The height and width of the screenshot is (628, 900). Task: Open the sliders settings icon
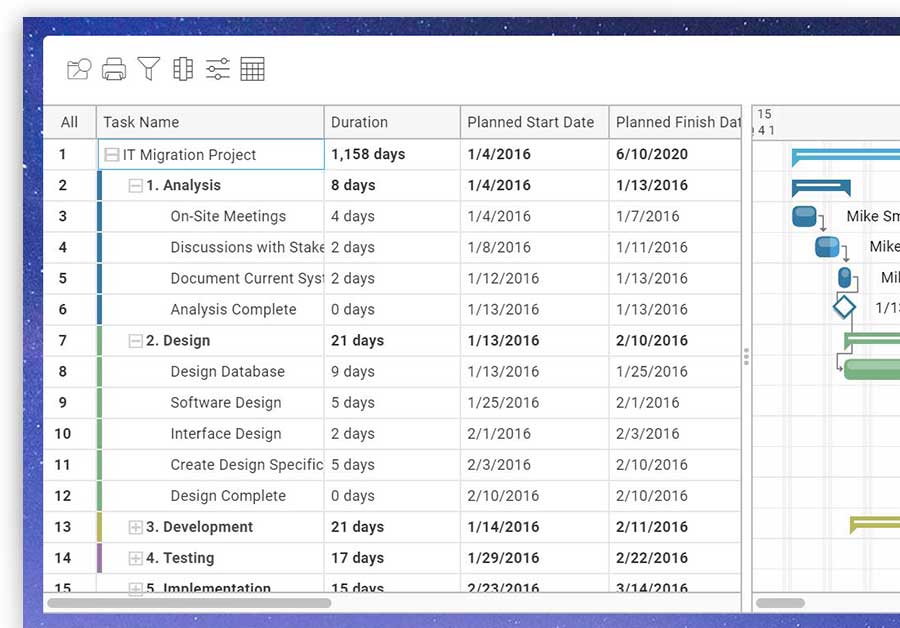pyautogui.click(x=218, y=69)
